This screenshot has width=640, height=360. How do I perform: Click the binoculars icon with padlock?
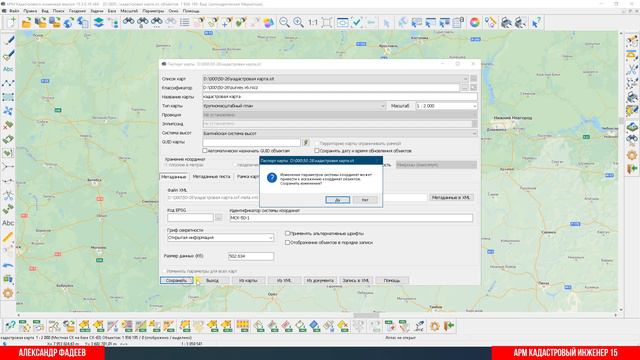click(142, 22)
